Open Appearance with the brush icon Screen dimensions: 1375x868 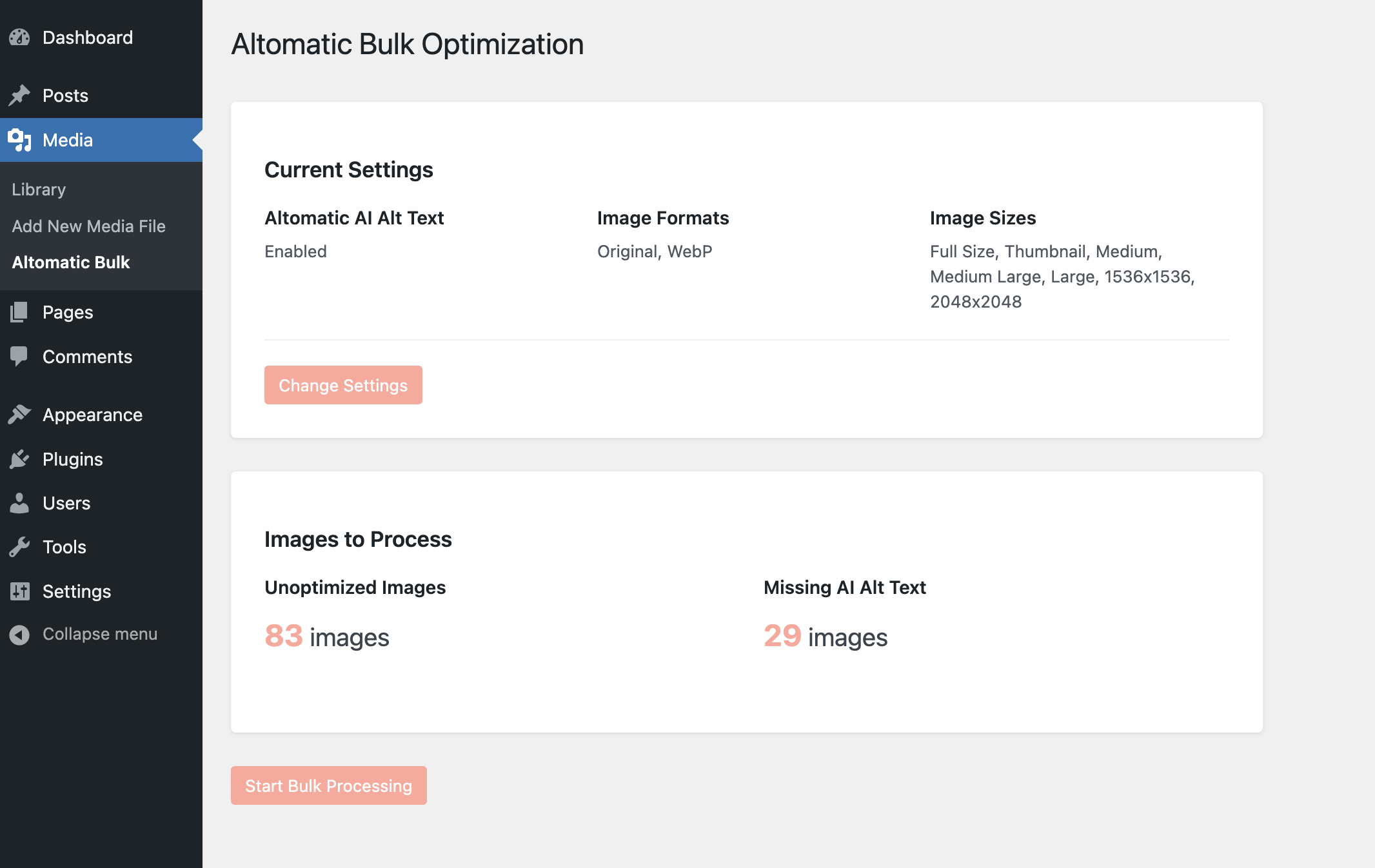point(19,414)
